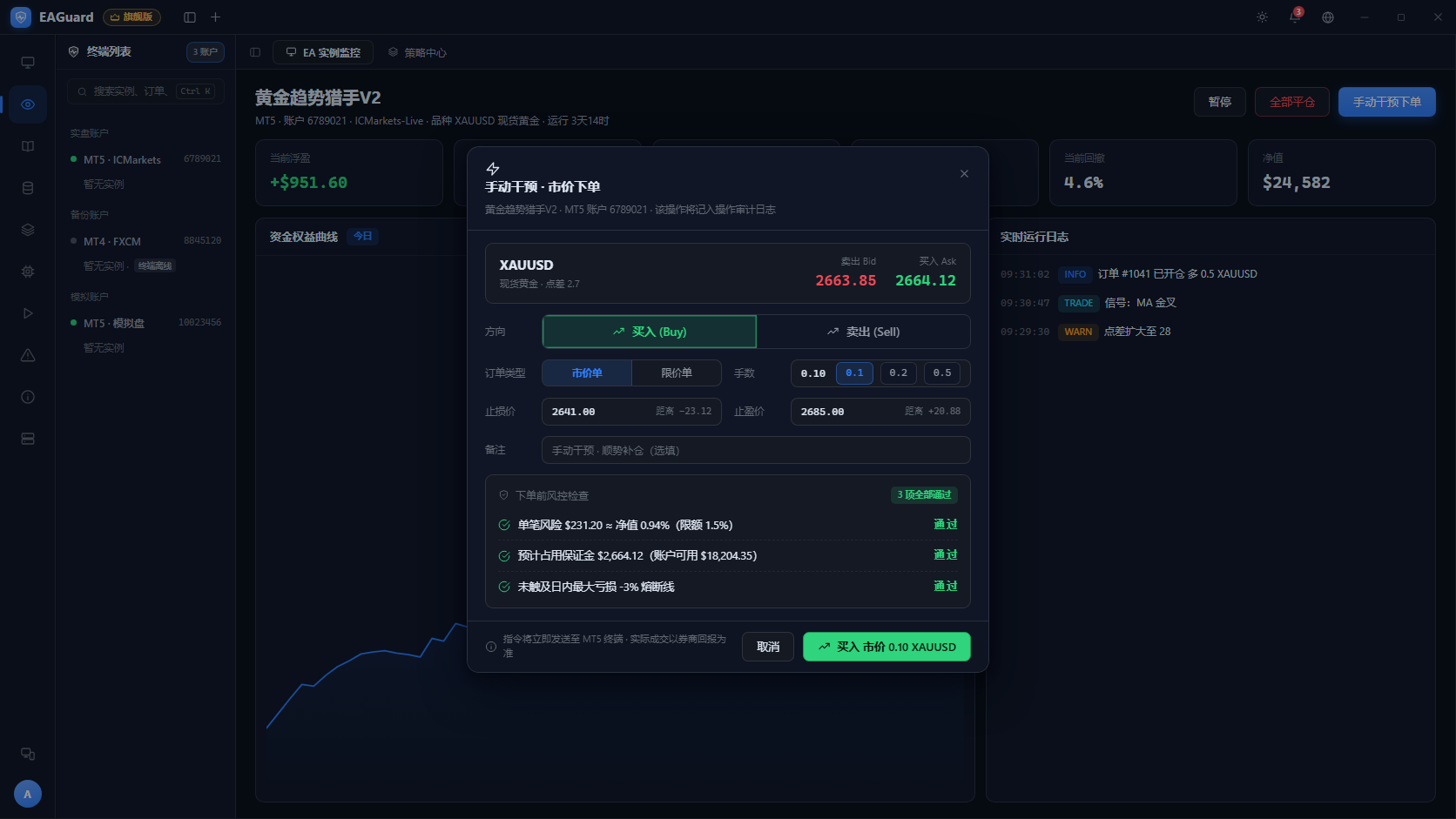Toggle the split panel icon beside the plus
This screenshot has height=819, width=1456.
click(190, 17)
